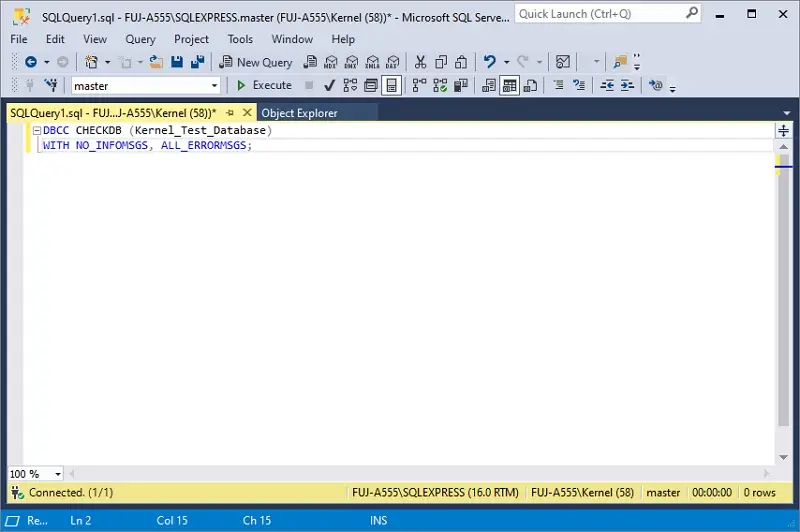This screenshot has width=800, height=532.
Task: Open Activity Monitor icon
Action: (563, 62)
